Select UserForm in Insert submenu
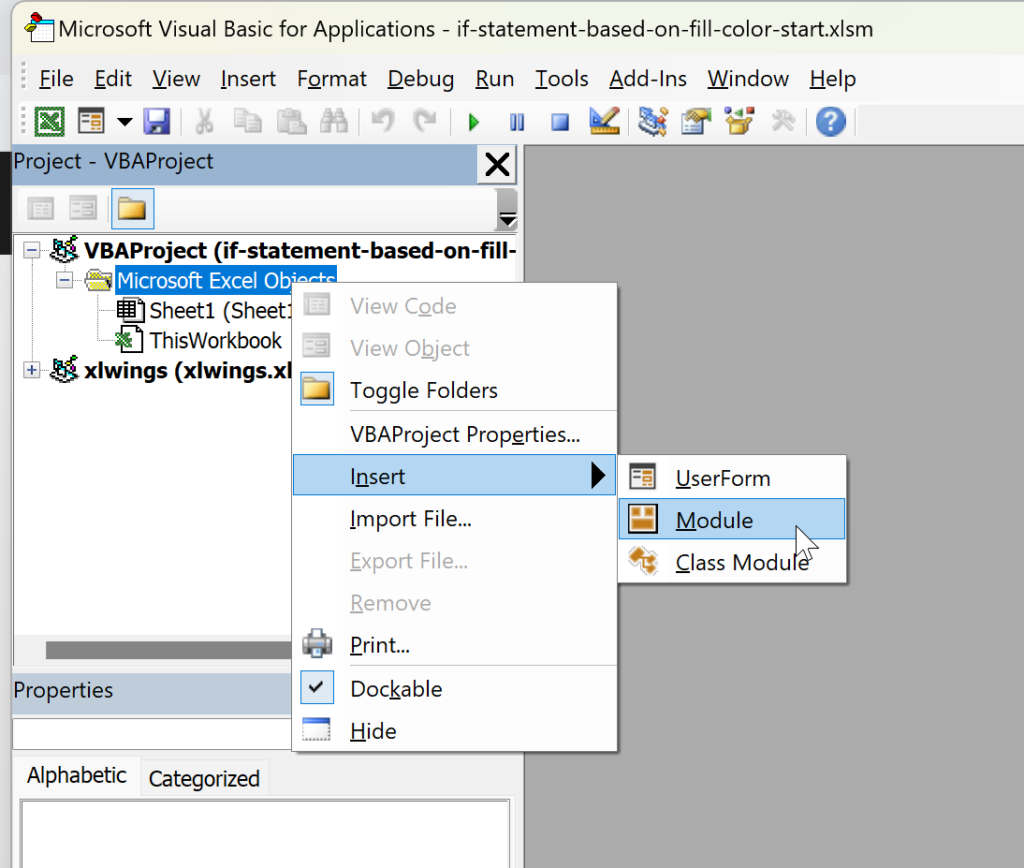1024x868 pixels. tap(732, 478)
